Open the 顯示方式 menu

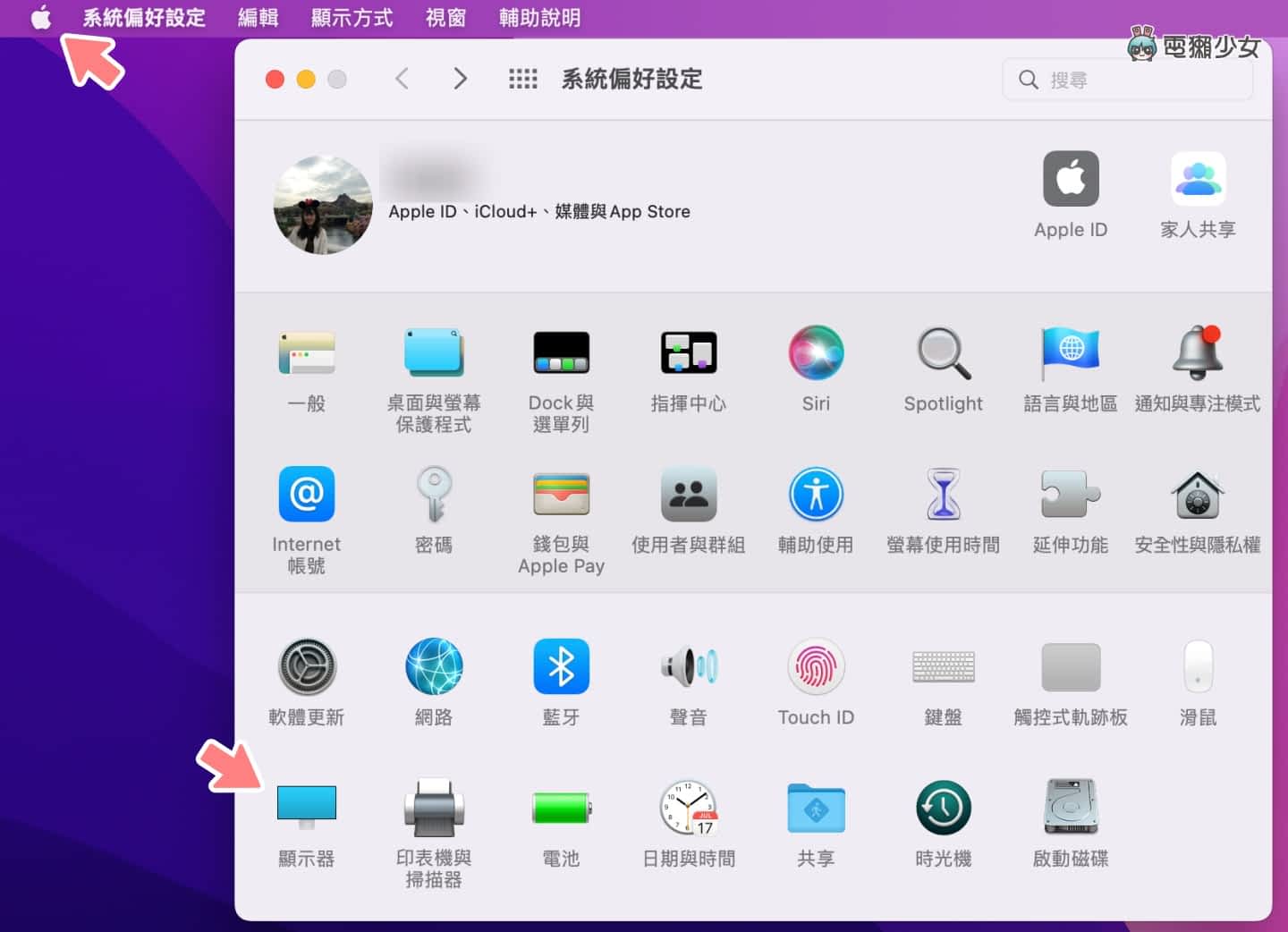352,18
